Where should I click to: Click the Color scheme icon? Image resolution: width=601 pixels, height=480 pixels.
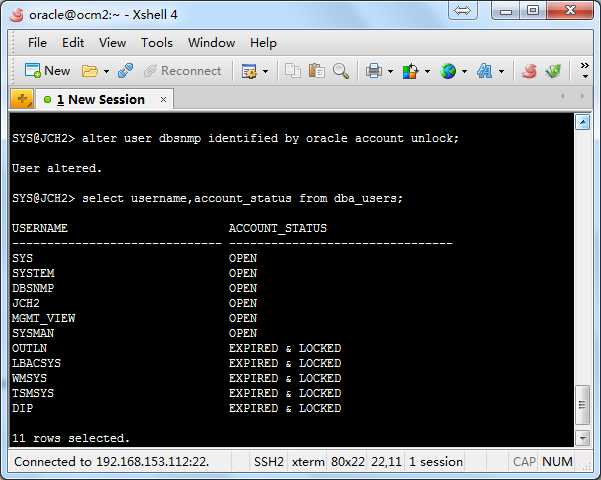410,71
